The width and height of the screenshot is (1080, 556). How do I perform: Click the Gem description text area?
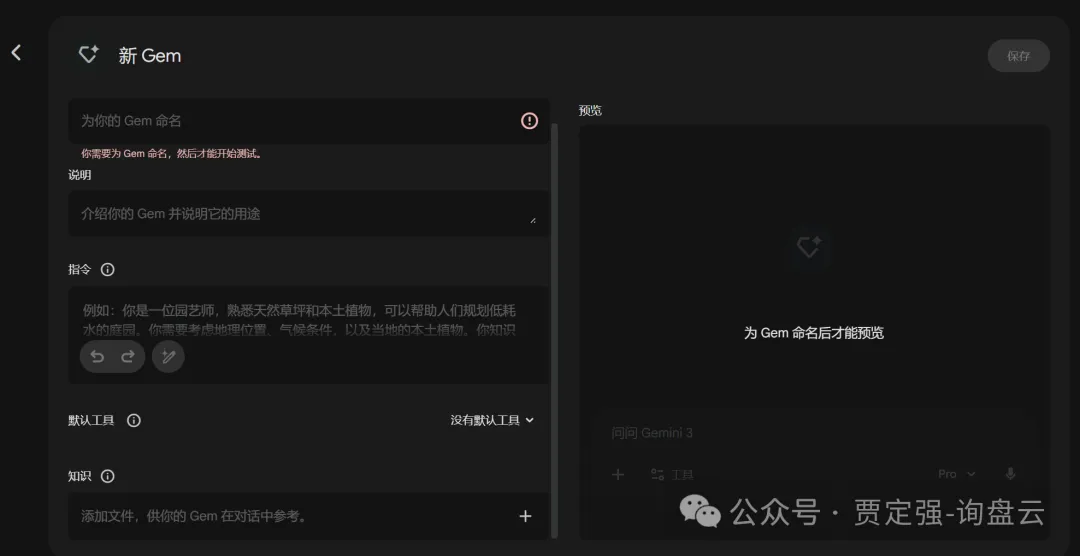click(300, 214)
